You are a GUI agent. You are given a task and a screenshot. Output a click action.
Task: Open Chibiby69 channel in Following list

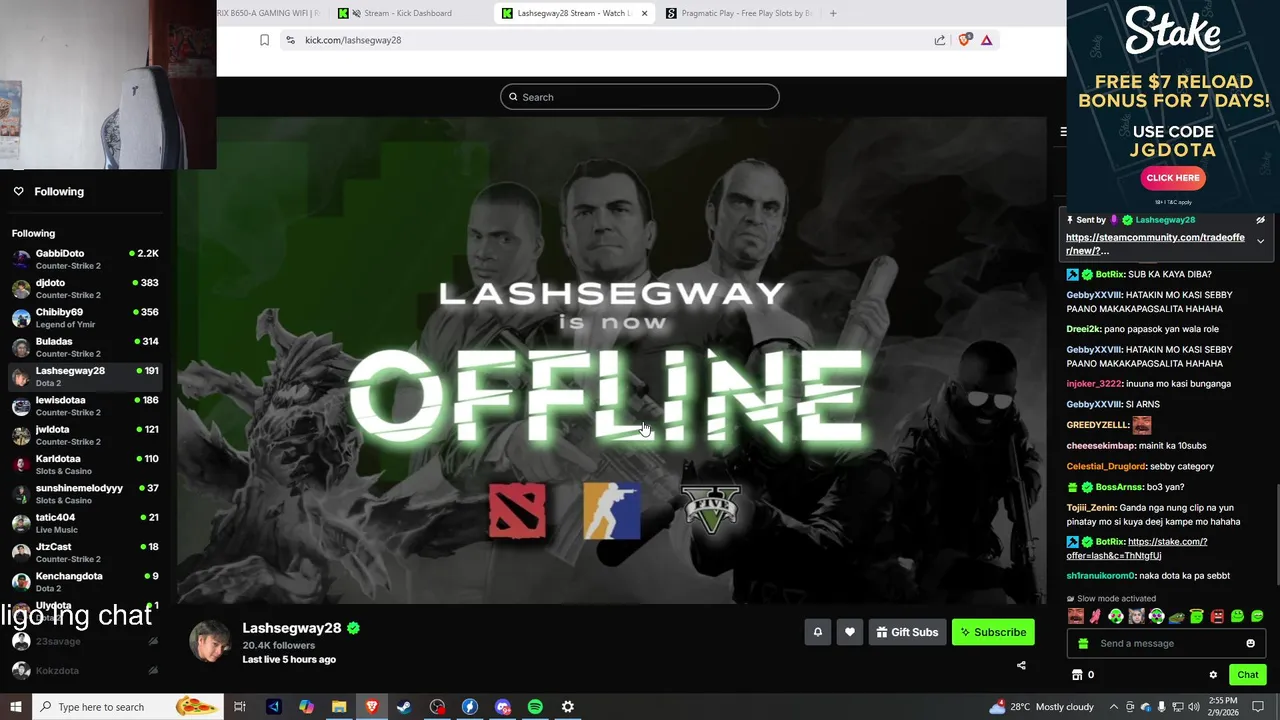[x=85, y=317]
